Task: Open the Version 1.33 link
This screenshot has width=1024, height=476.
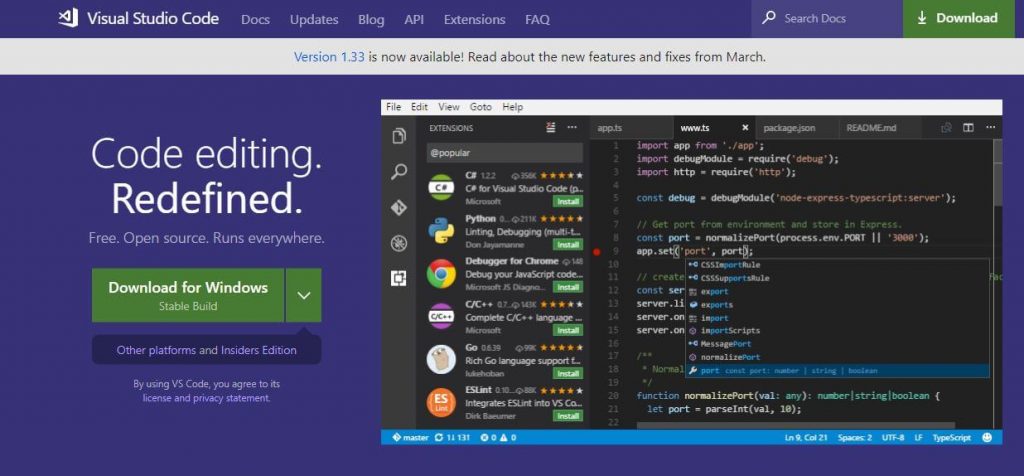Action: 329,57
